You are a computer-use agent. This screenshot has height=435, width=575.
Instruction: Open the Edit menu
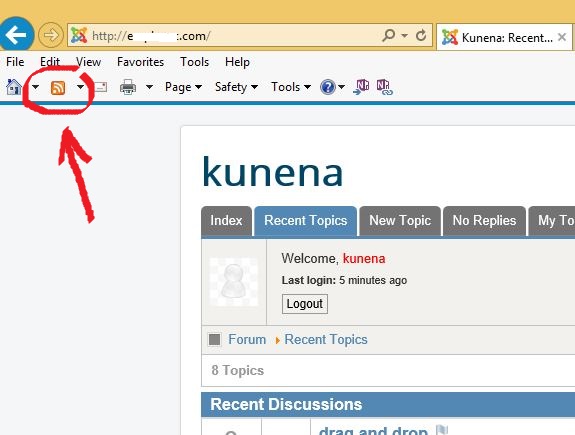point(50,62)
